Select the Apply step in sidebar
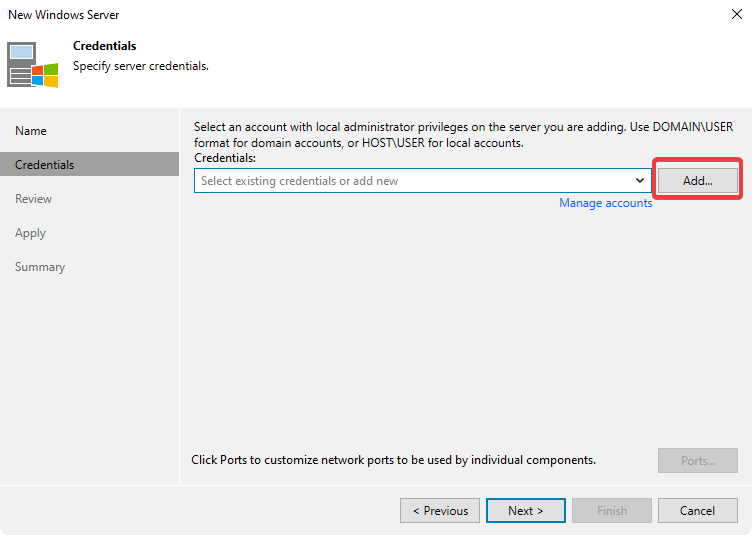The height and width of the screenshot is (535, 752). point(30,233)
